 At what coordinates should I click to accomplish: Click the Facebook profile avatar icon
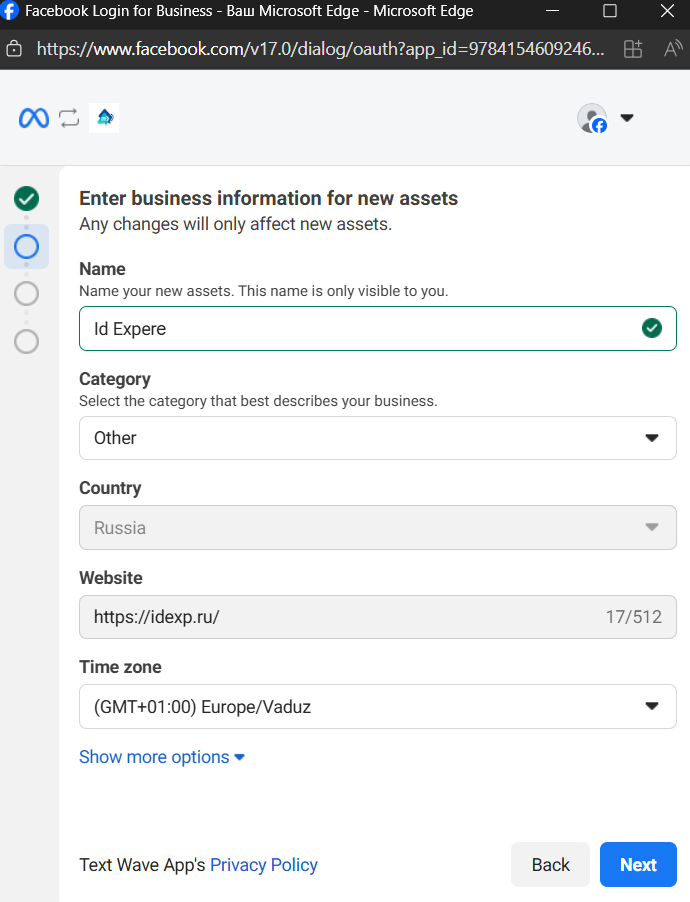click(x=592, y=118)
